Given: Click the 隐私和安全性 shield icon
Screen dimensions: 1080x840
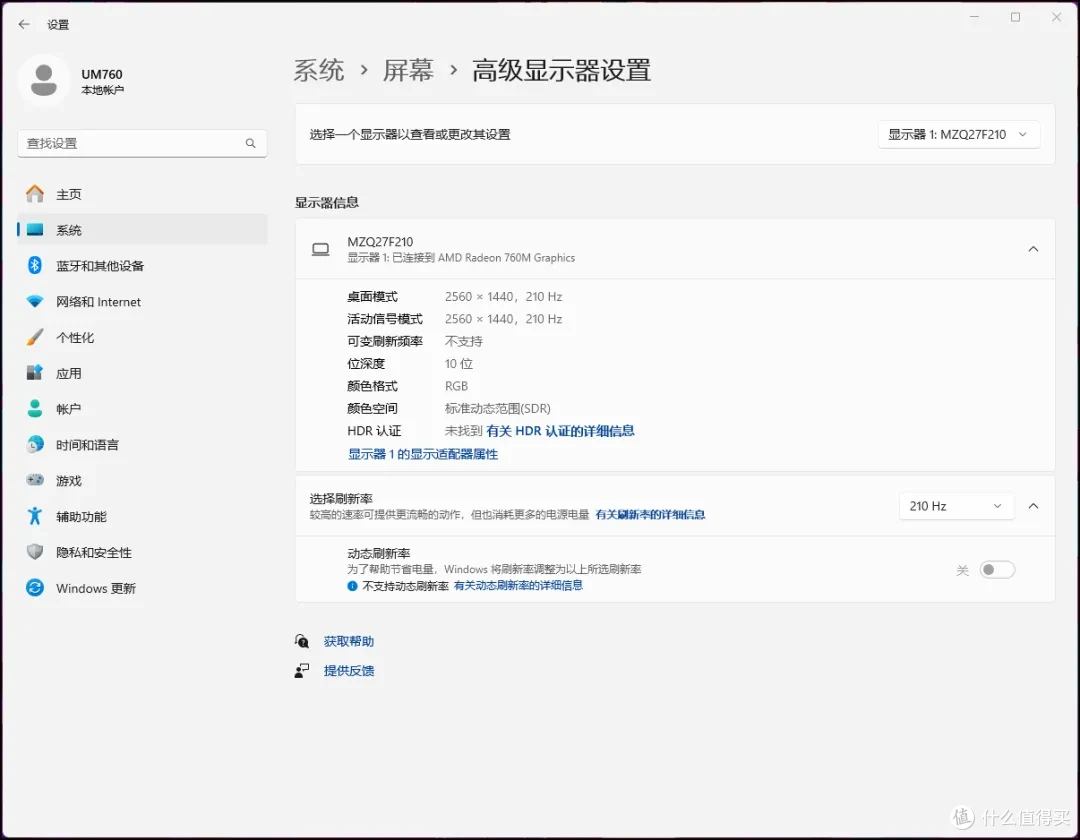Looking at the screenshot, I should point(35,552).
